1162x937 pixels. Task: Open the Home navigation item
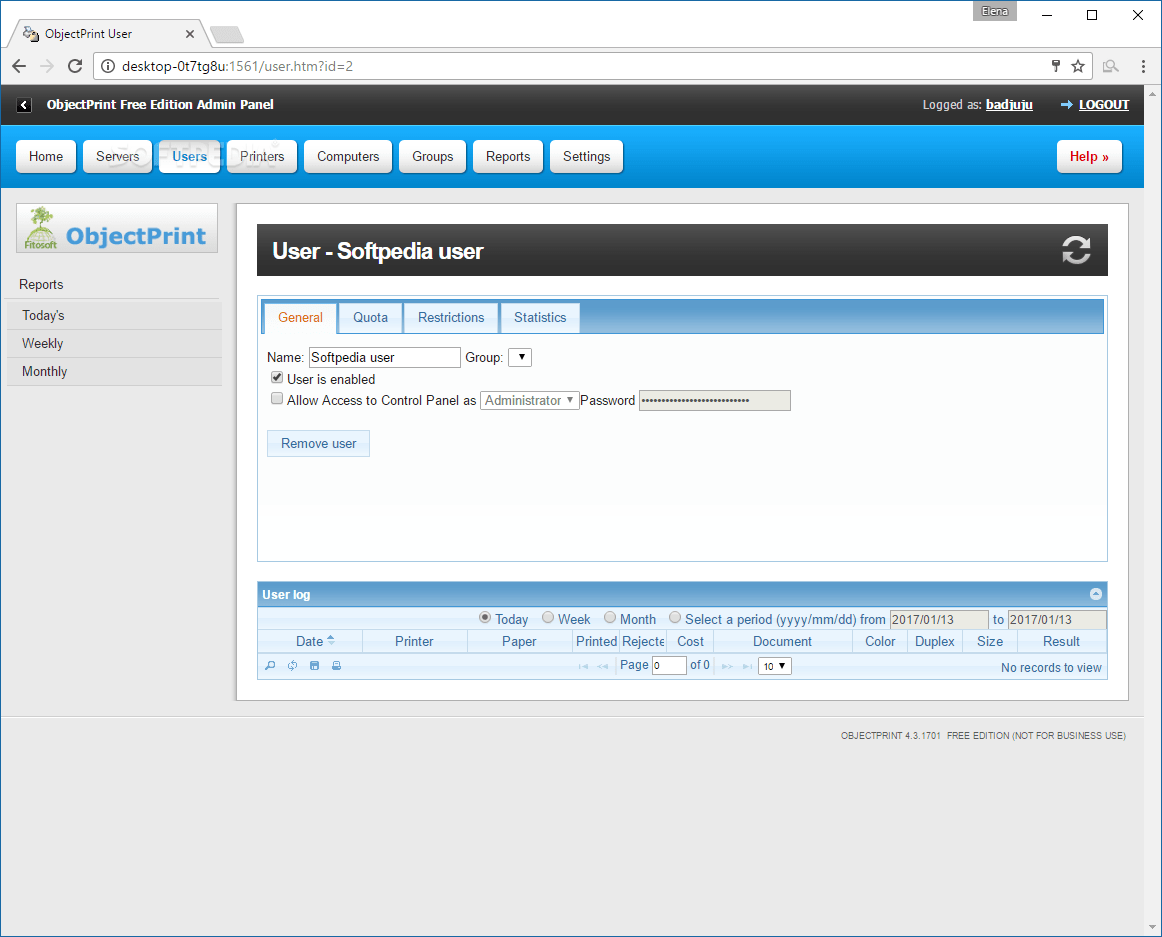tap(46, 156)
